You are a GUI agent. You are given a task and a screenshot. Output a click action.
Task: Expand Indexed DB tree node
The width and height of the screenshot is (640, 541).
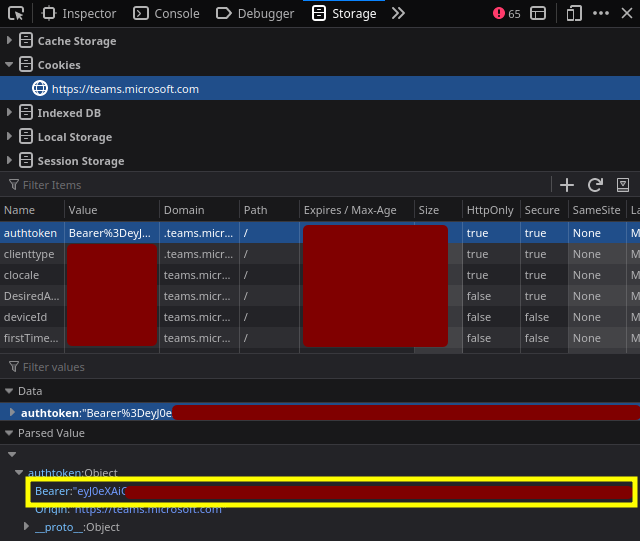coord(9,113)
